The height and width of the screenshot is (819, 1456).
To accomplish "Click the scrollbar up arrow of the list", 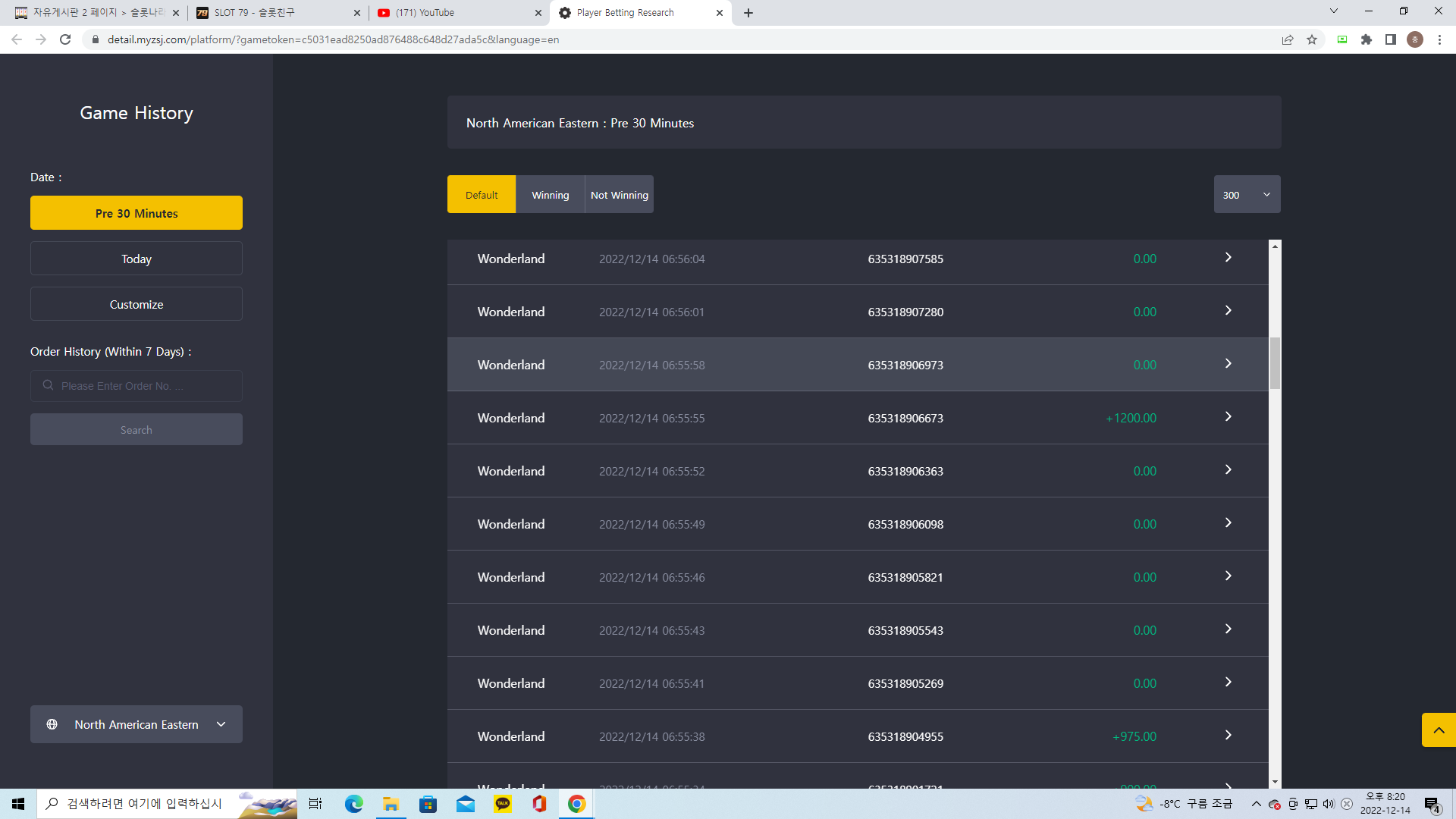I will 1275,246.
